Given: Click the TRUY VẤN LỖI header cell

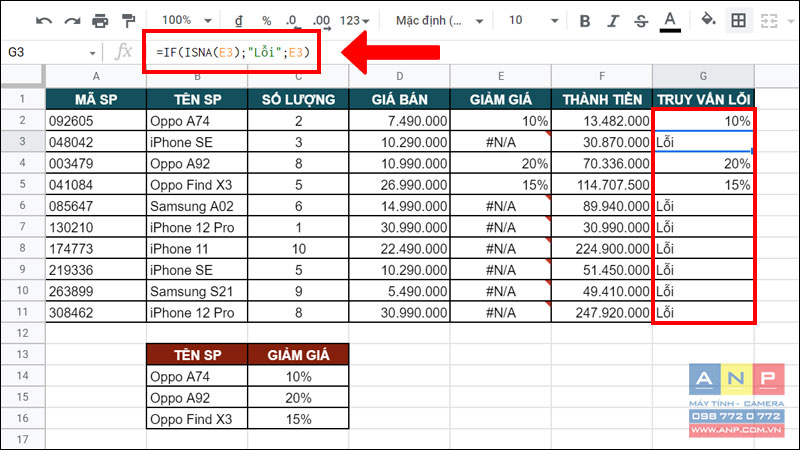Looking at the screenshot, I should pyautogui.click(x=703, y=99).
